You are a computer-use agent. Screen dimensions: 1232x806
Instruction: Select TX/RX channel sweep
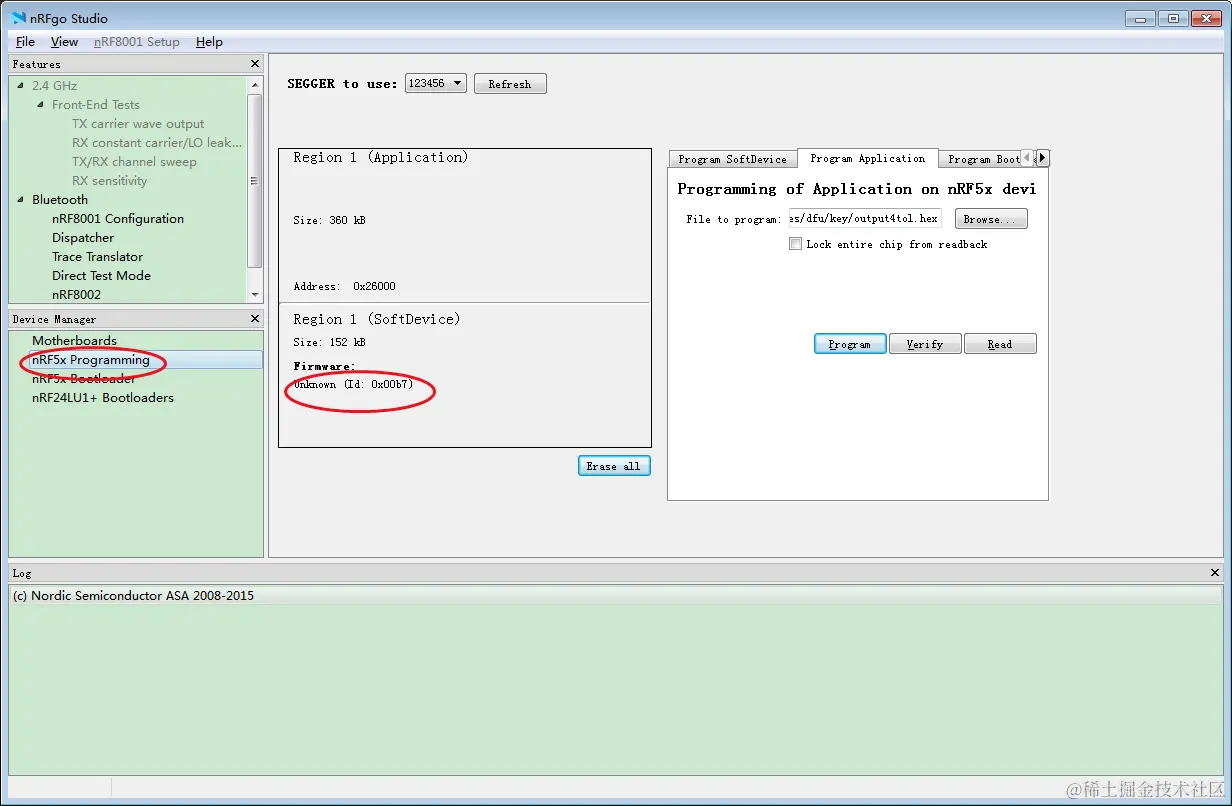point(134,162)
